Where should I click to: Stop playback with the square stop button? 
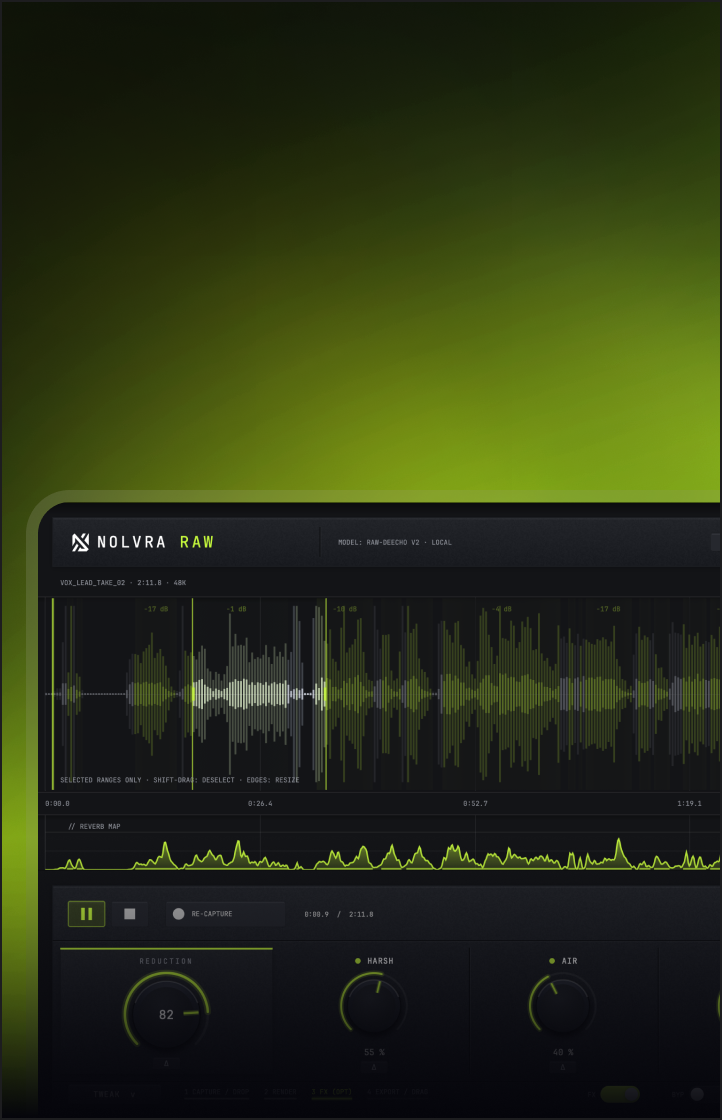129,914
